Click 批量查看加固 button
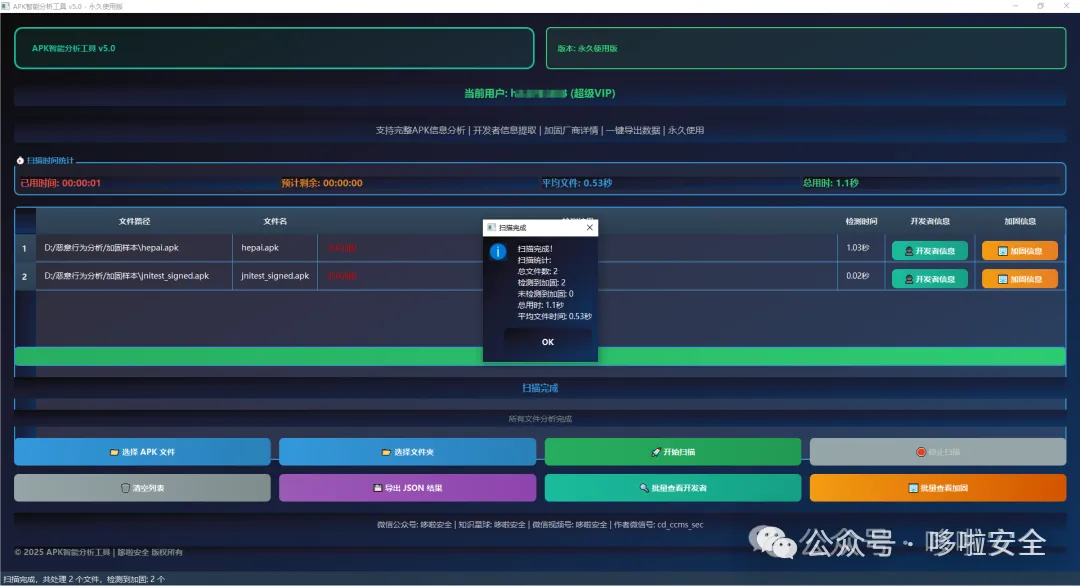The width and height of the screenshot is (1080, 586). (938, 488)
